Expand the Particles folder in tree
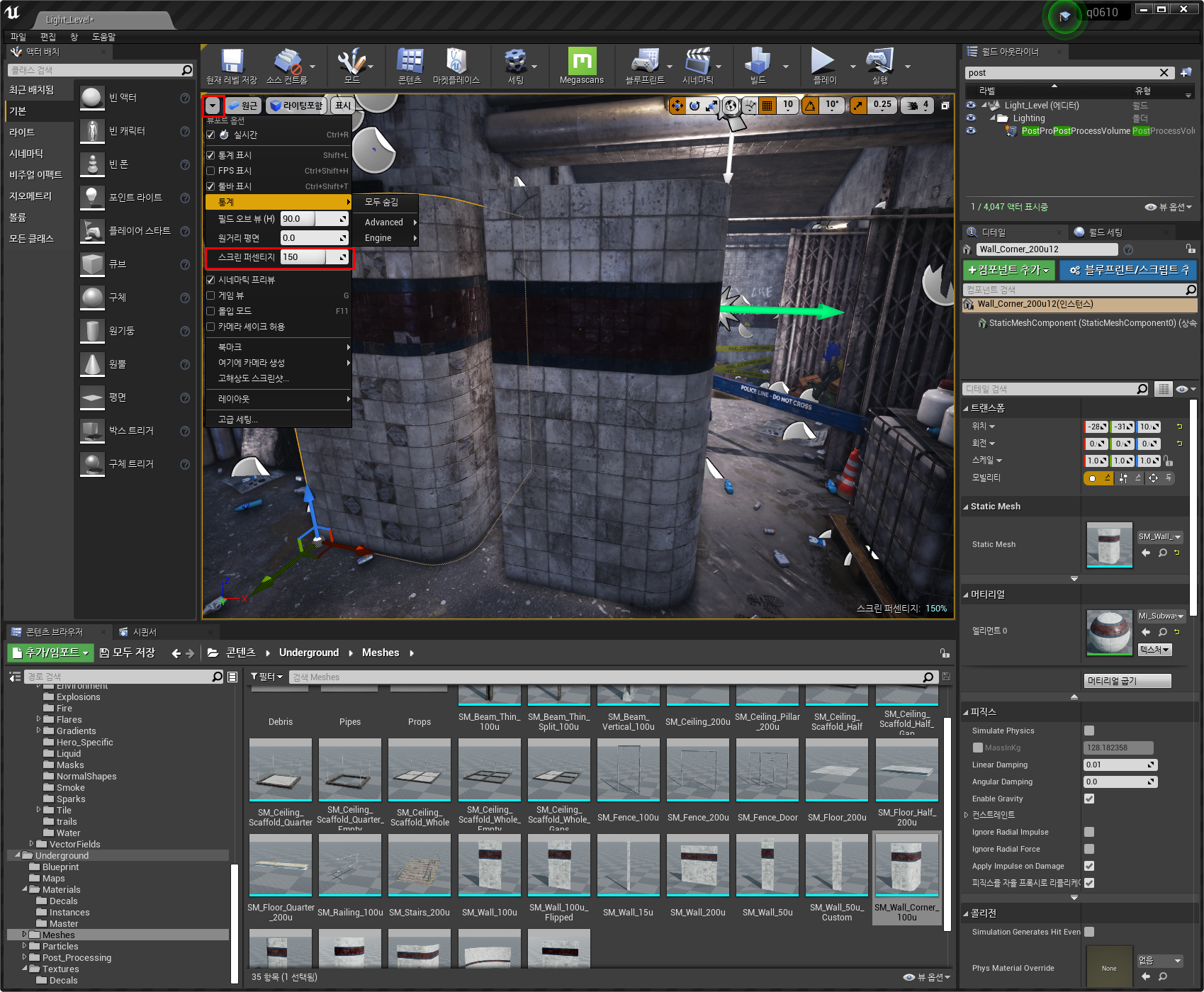This screenshot has height=992, width=1204. pyautogui.click(x=25, y=946)
